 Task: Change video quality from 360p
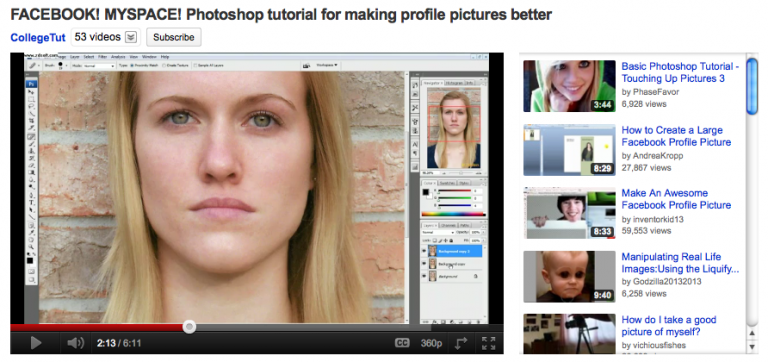click(431, 343)
